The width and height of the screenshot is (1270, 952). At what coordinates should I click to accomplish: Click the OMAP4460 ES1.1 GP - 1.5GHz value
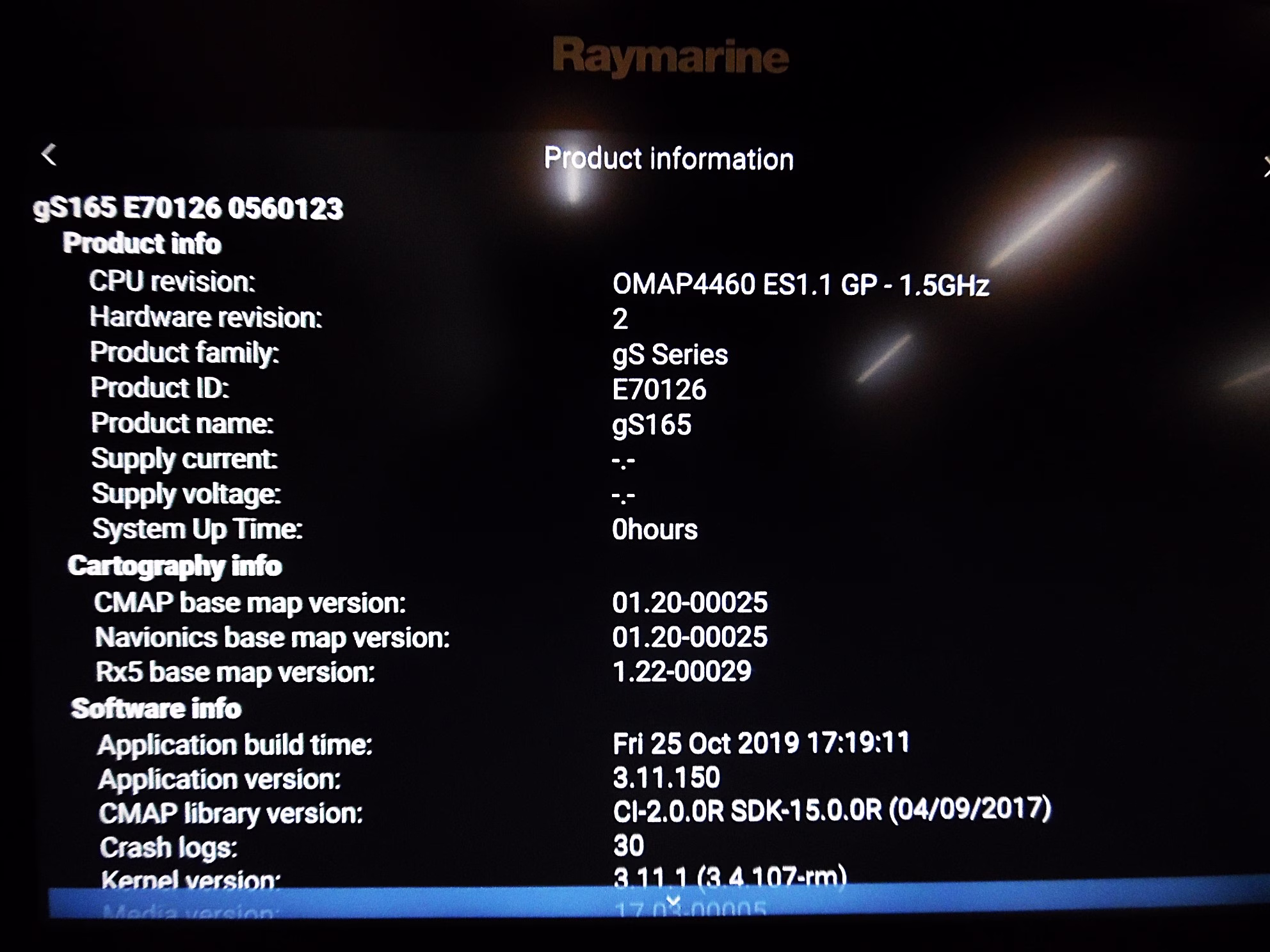tap(801, 285)
